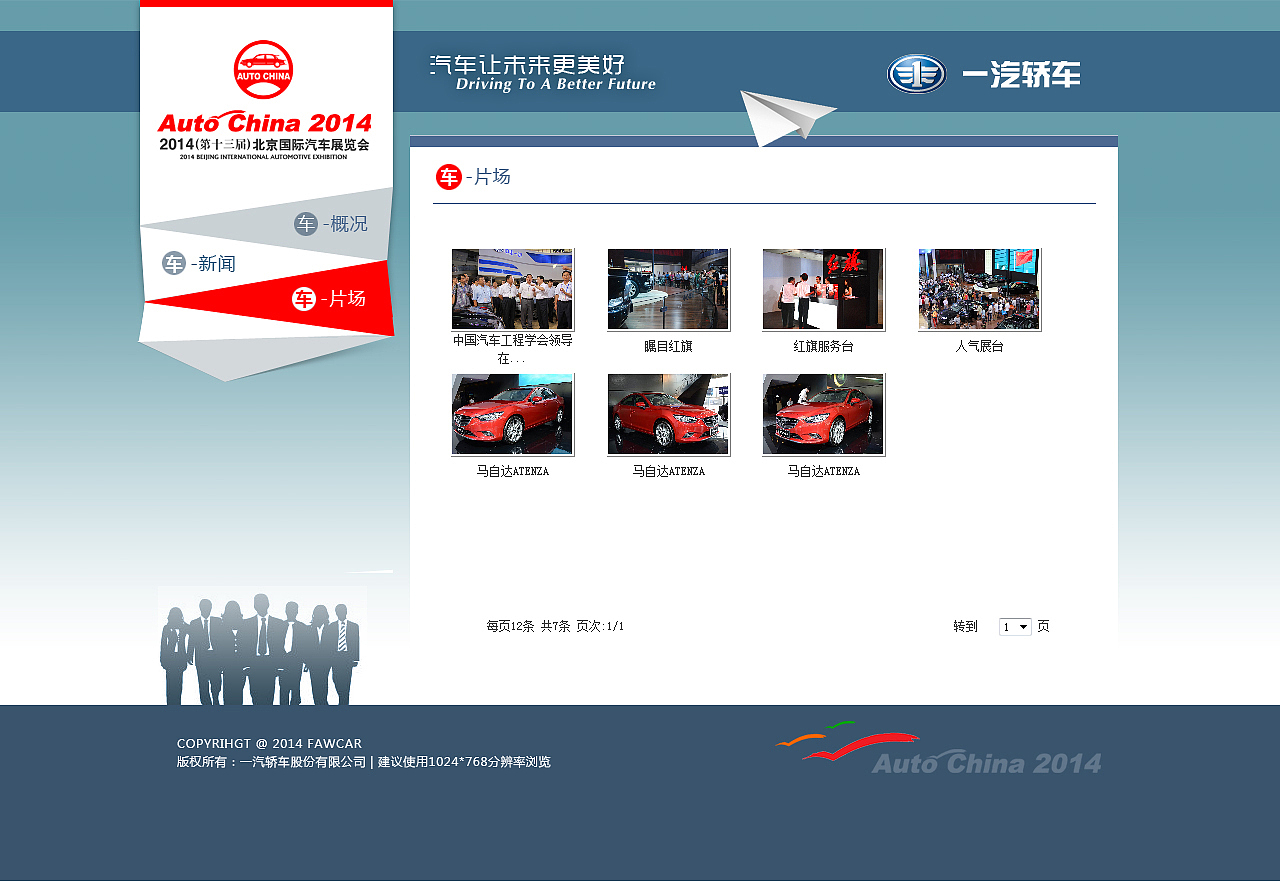The image size is (1280, 882).
Task: Click the footer Auto China 2014 logo
Action: click(938, 748)
